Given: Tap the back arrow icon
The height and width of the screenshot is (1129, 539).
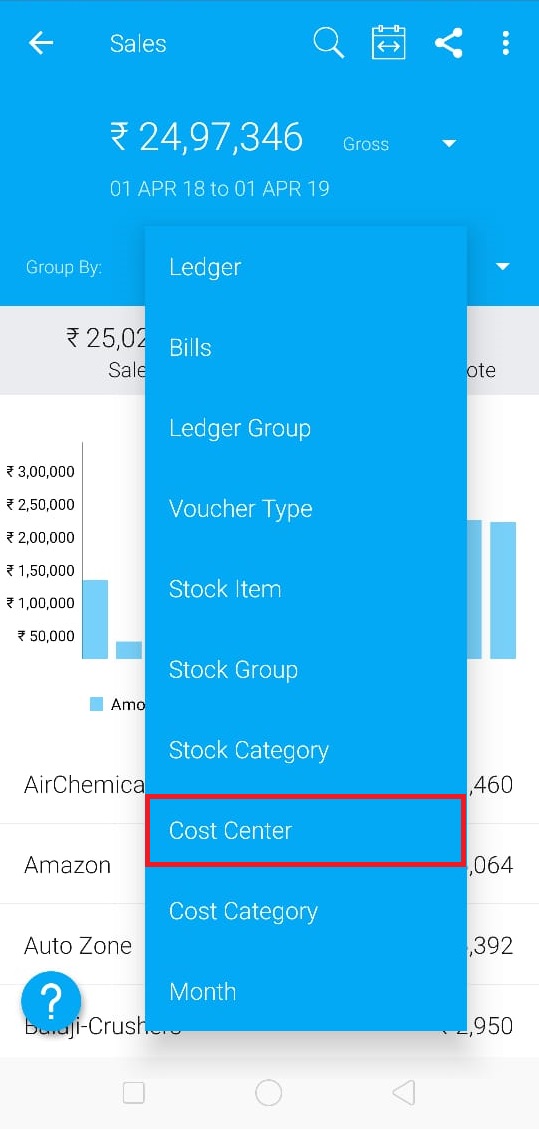Looking at the screenshot, I should click(x=41, y=43).
